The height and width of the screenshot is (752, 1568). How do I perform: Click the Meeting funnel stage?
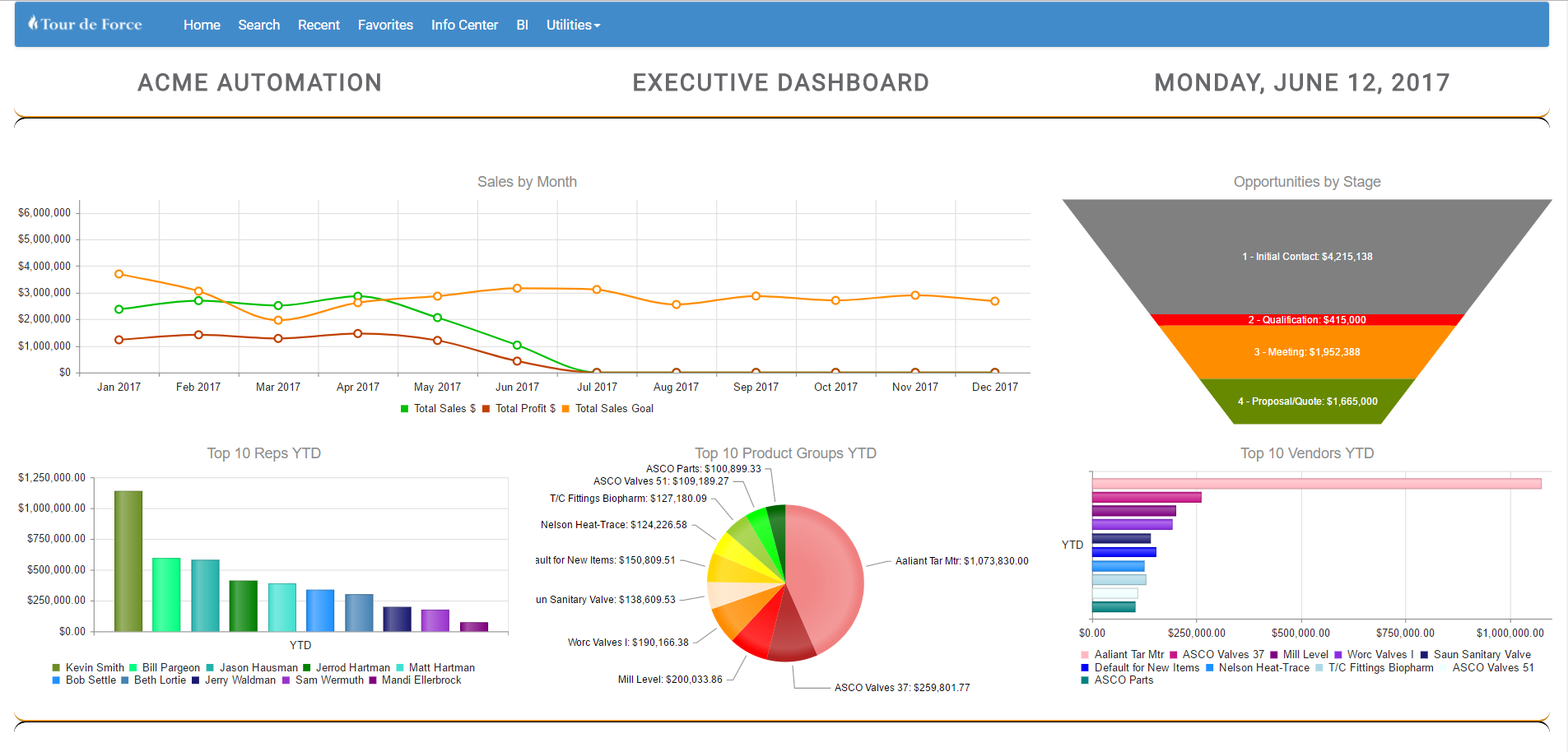coord(1307,352)
